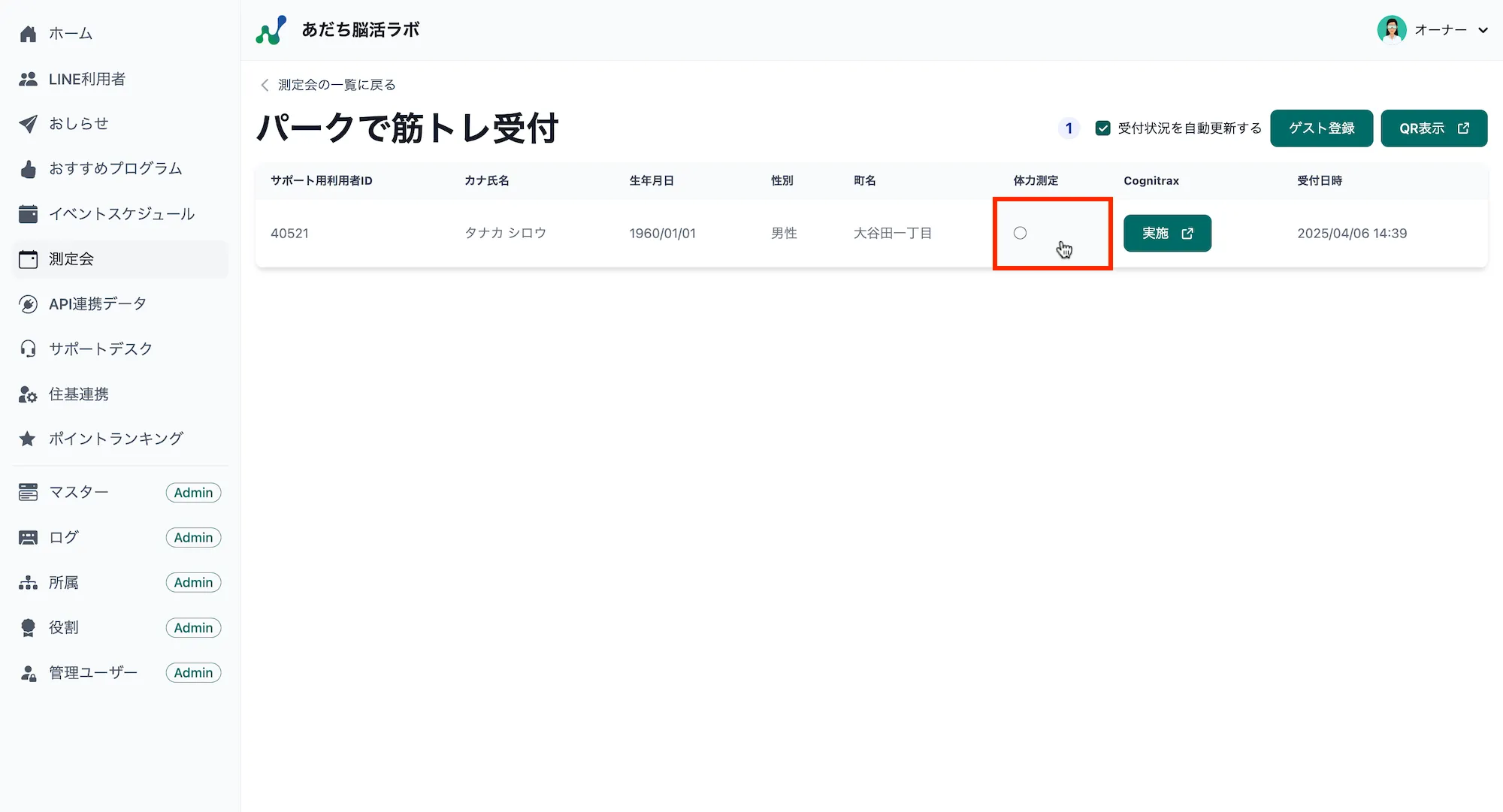
Task: Open イベントスケジュール calendar icon
Action: pos(28,213)
